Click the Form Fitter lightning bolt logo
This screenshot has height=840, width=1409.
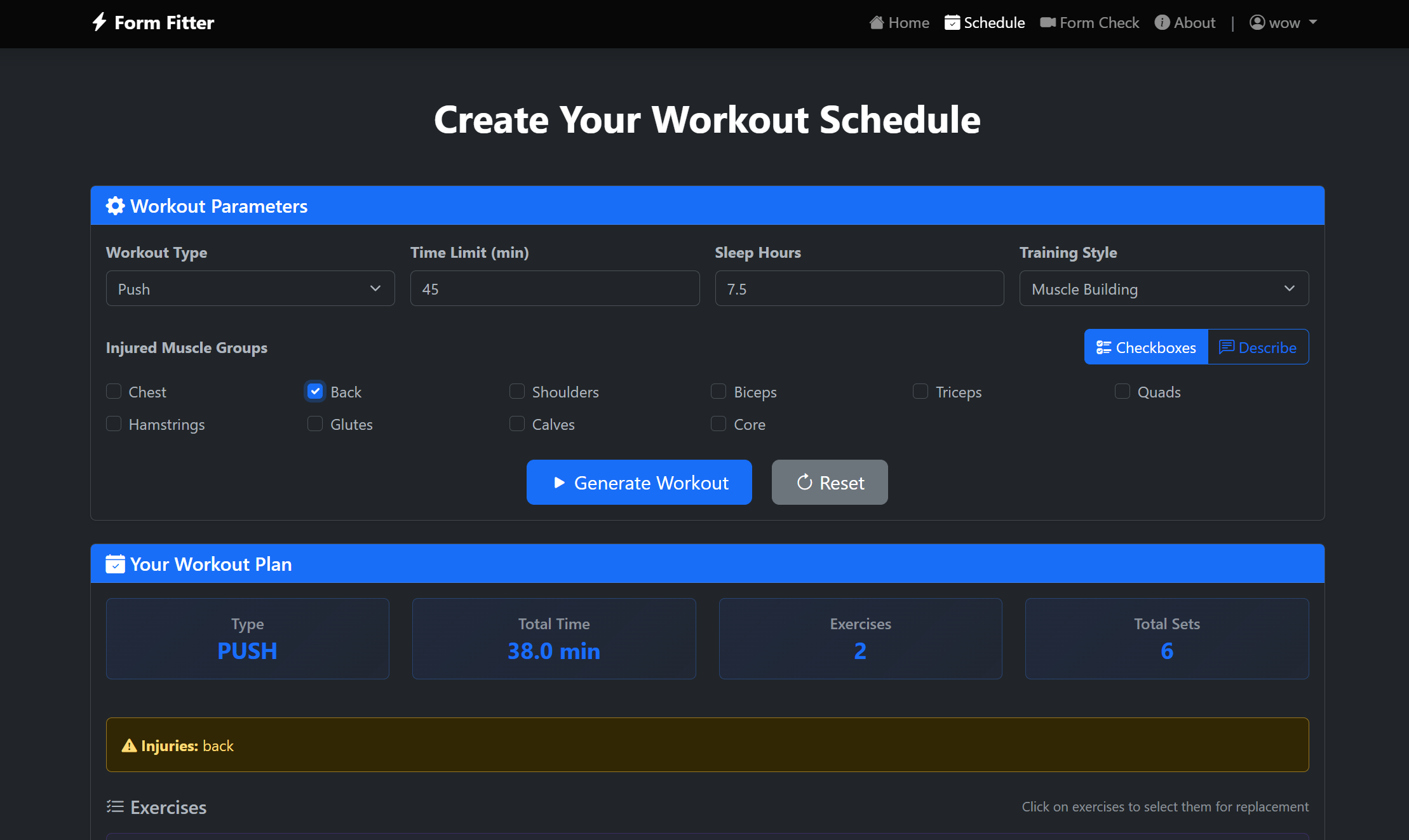pyautogui.click(x=99, y=22)
